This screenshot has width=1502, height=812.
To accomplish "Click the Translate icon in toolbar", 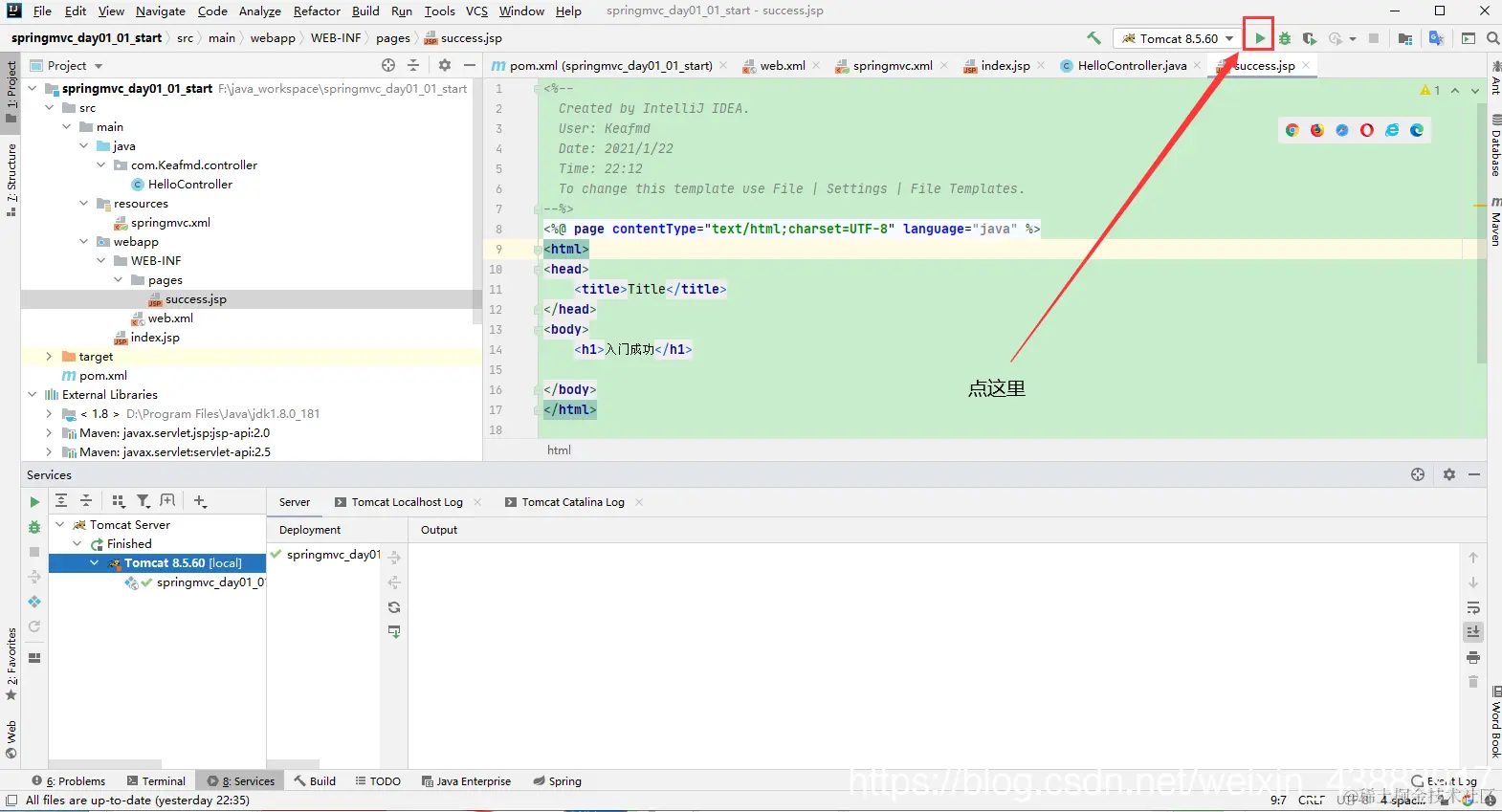I will pos(1436,38).
